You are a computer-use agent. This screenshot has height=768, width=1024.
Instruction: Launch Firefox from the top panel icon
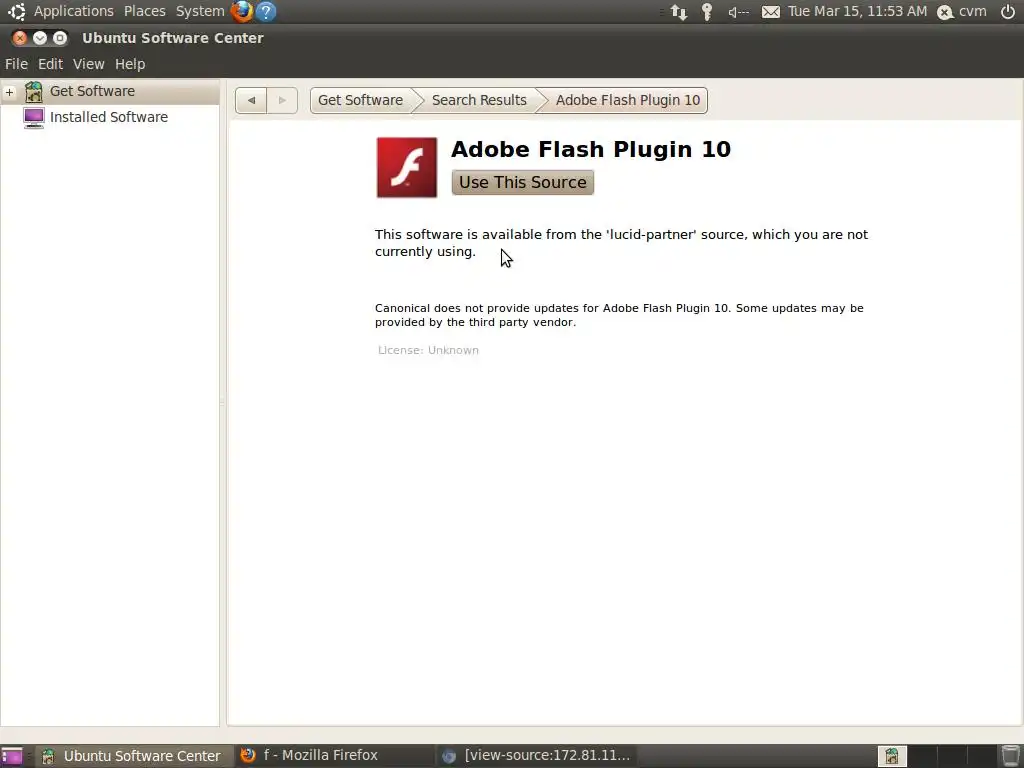(x=242, y=11)
